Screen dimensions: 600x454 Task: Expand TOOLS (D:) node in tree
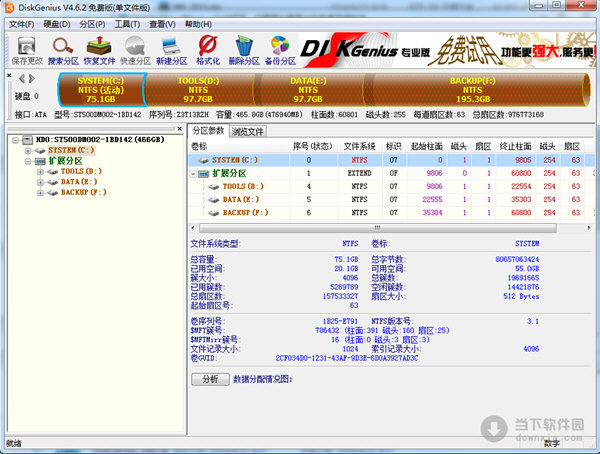(x=40, y=172)
